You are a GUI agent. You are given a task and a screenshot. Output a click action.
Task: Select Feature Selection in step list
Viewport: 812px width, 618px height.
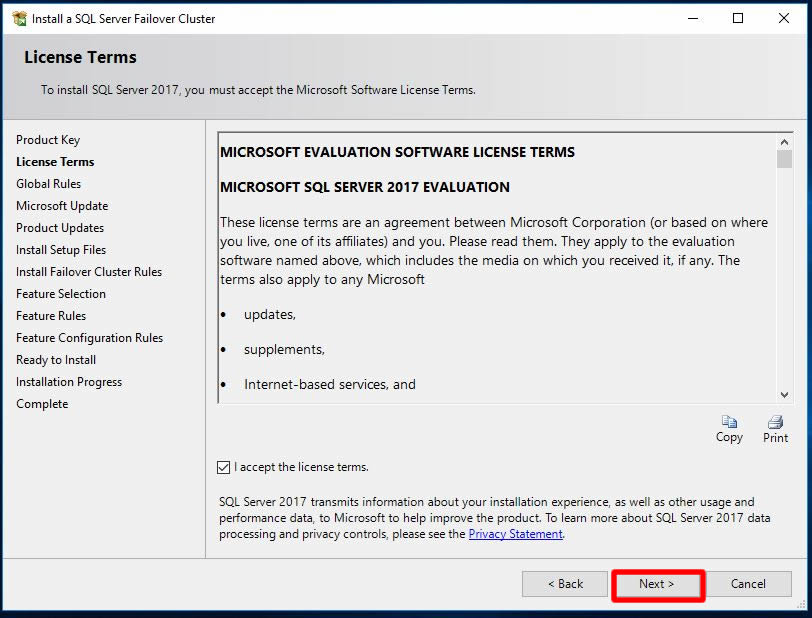tap(61, 294)
